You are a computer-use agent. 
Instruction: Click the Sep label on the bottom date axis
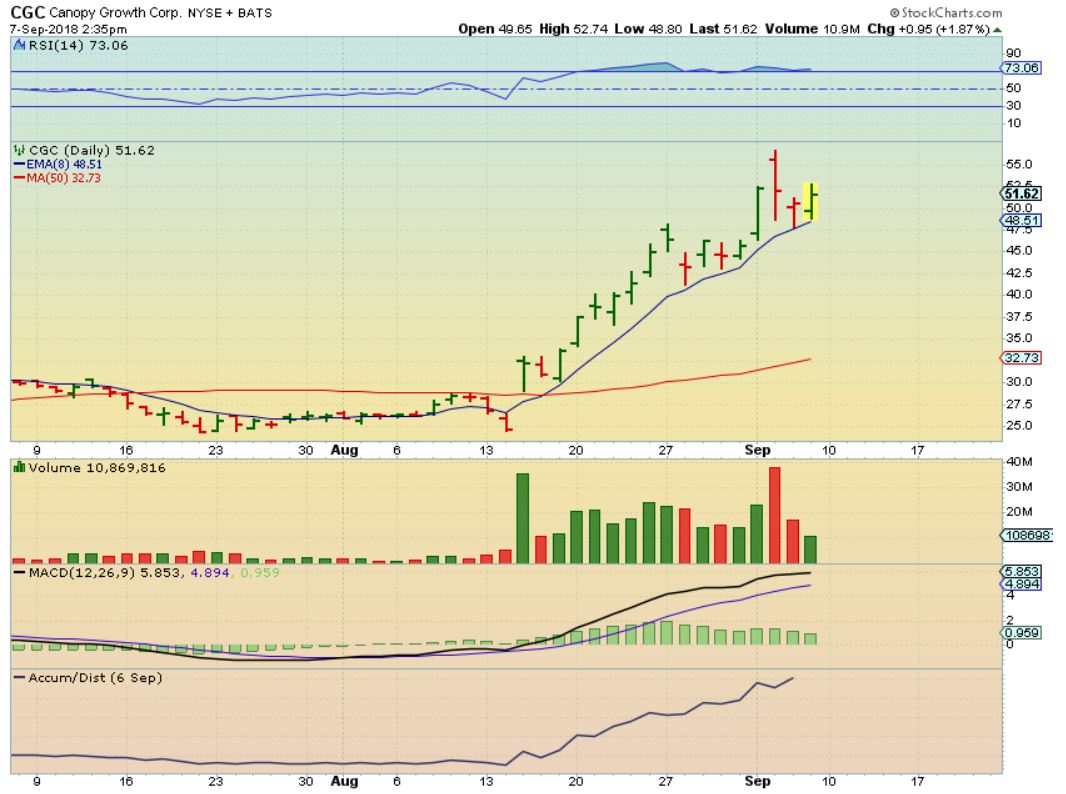757,781
